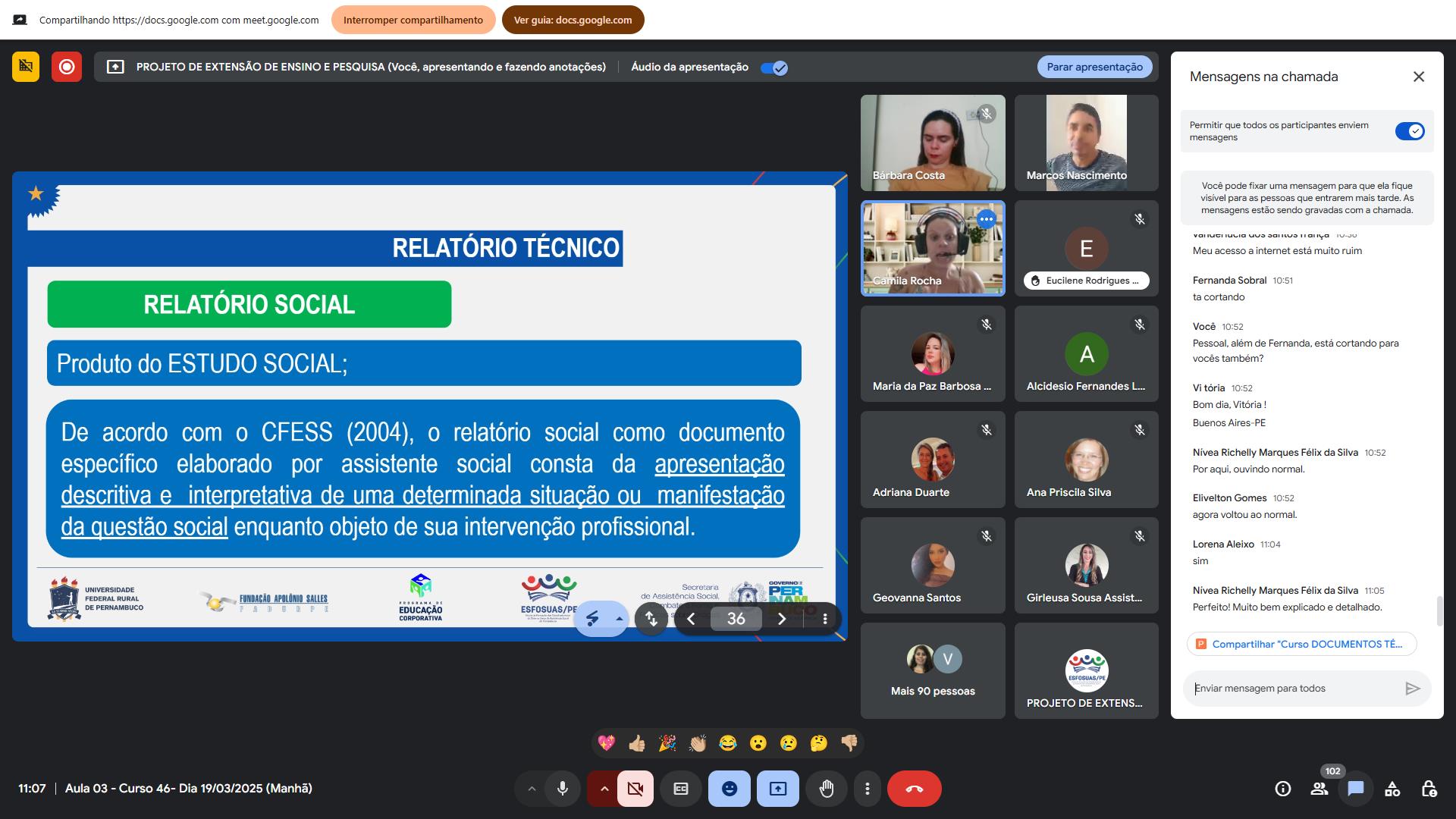Click Parar apresentação button

[x=1094, y=67]
